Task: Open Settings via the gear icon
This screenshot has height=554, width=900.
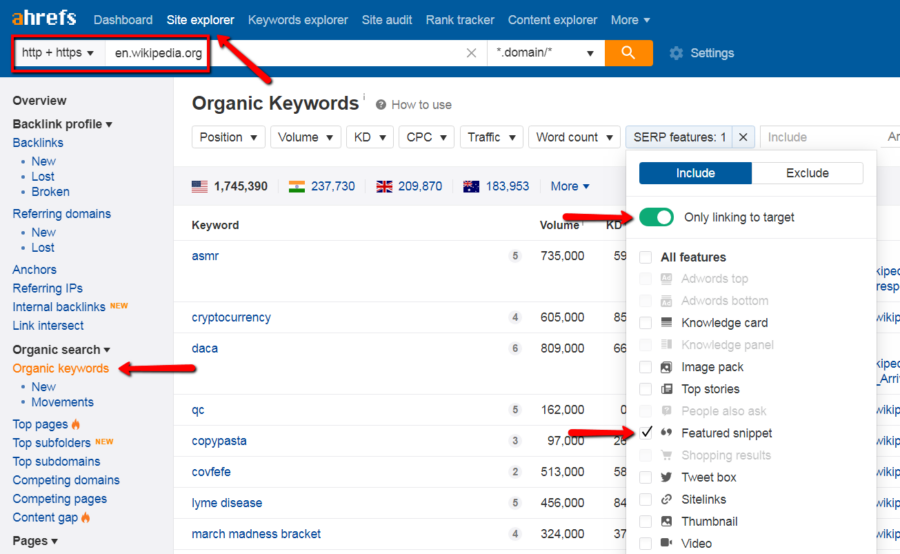Action: tap(676, 53)
